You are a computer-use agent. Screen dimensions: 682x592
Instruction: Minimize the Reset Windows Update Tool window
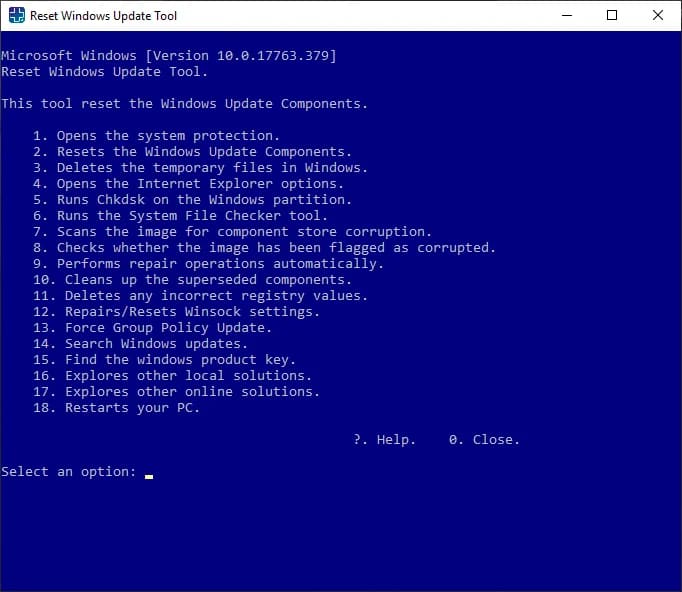point(567,16)
